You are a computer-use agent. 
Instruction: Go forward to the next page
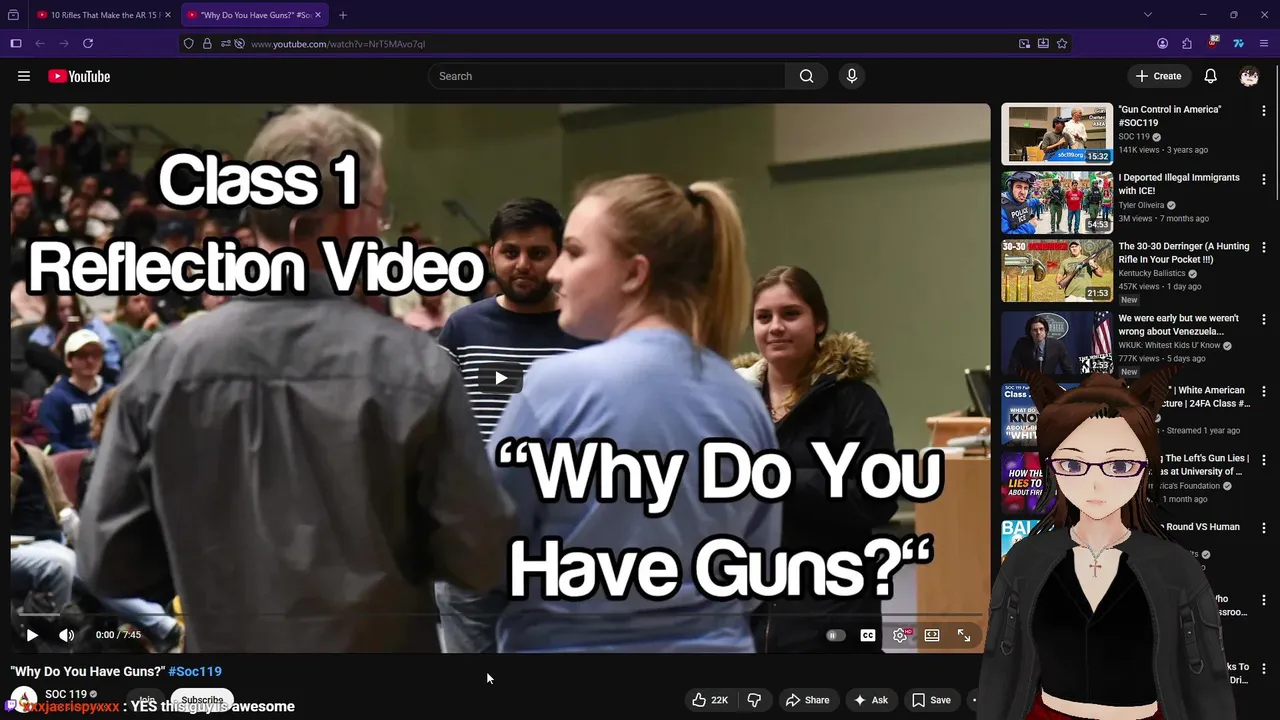[x=64, y=44]
